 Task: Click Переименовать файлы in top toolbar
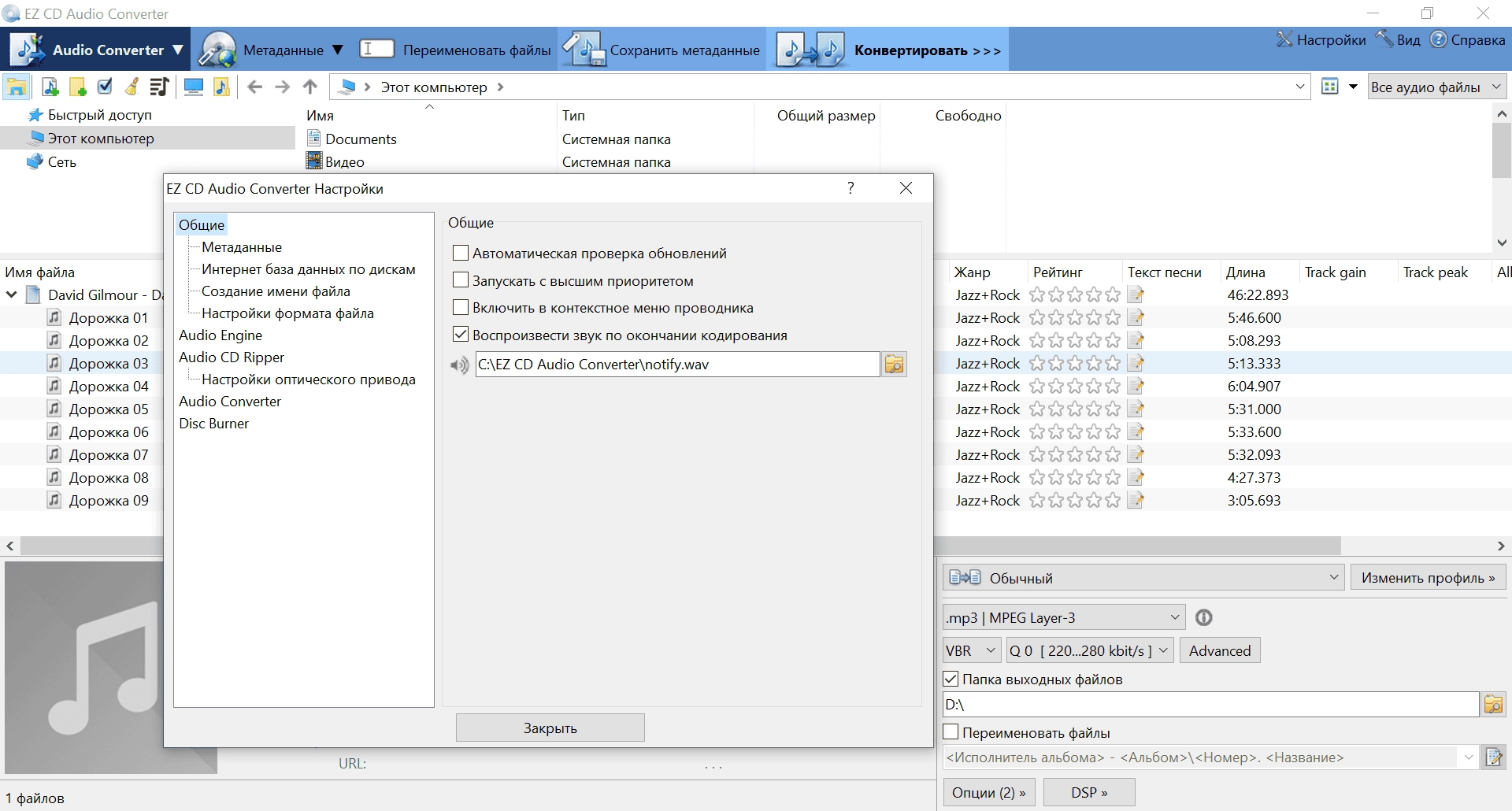(x=456, y=50)
